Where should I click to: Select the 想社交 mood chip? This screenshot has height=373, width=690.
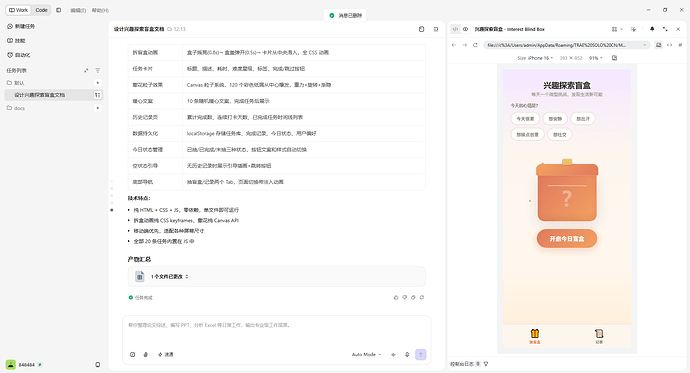click(x=560, y=135)
